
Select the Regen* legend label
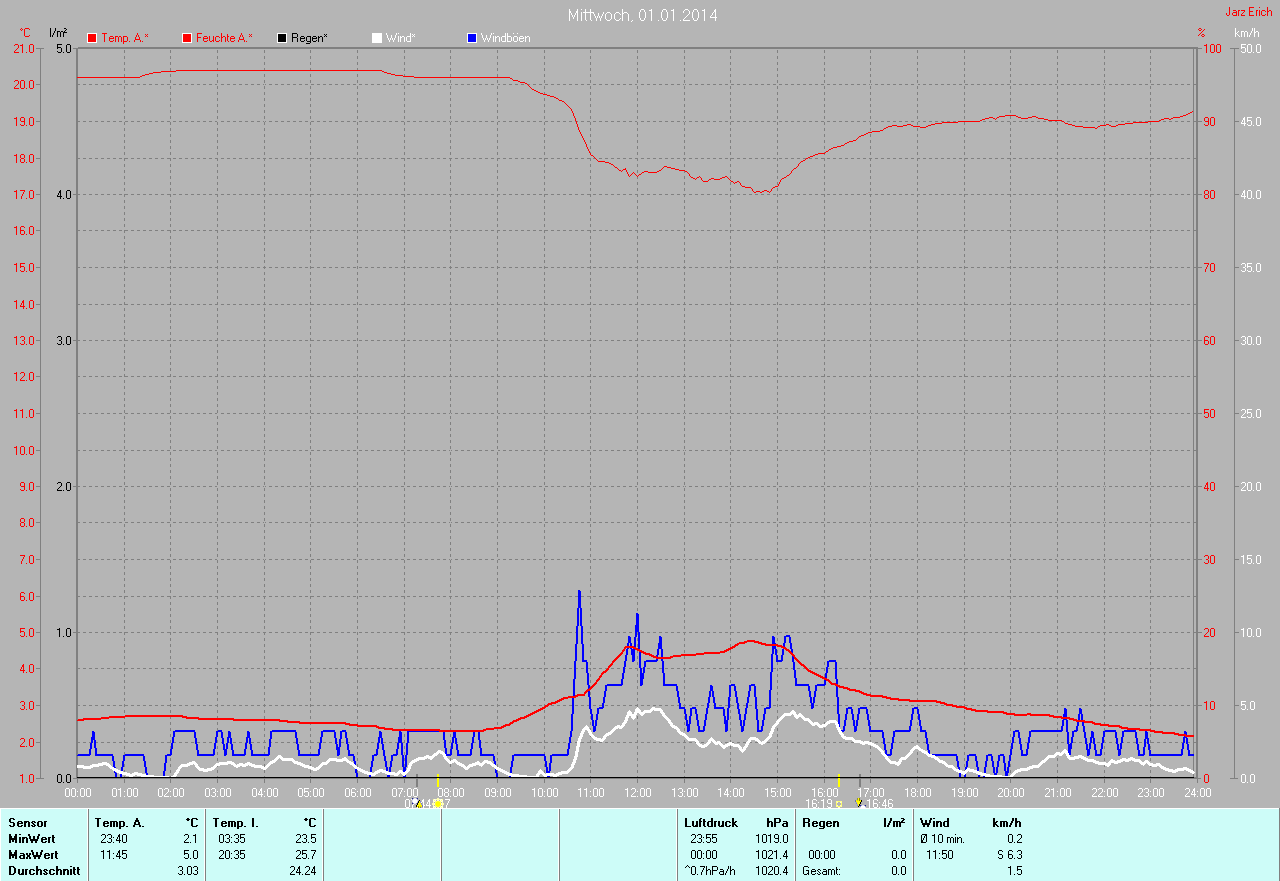pyautogui.click(x=310, y=38)
